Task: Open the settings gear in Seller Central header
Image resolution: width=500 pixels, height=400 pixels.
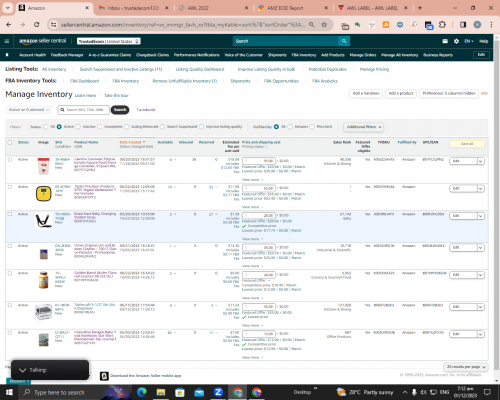Action: point(456,41)
